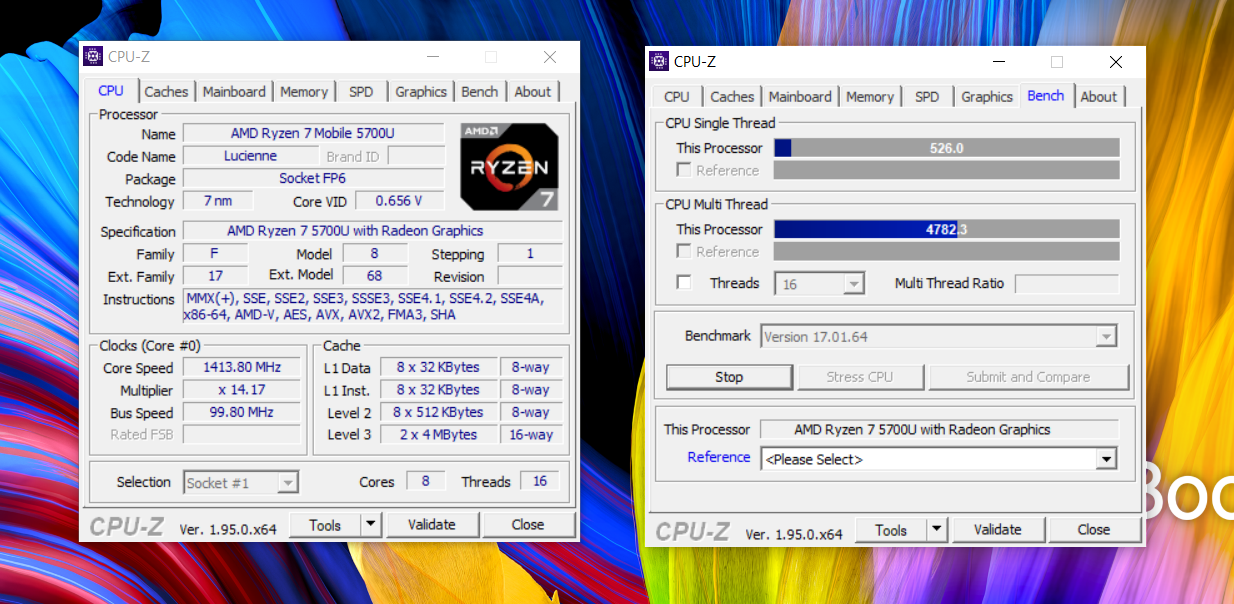1234x604 pixels.
Task: Open Tools dropdown arrow in CPU window
Action: pyautogui.click(x=371, y=525)
